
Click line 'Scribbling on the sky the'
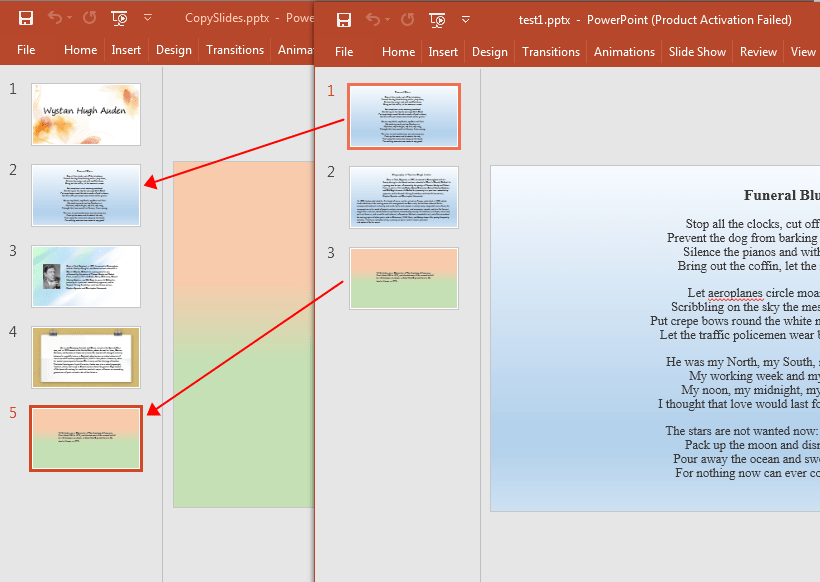click(x=745, y=307)
